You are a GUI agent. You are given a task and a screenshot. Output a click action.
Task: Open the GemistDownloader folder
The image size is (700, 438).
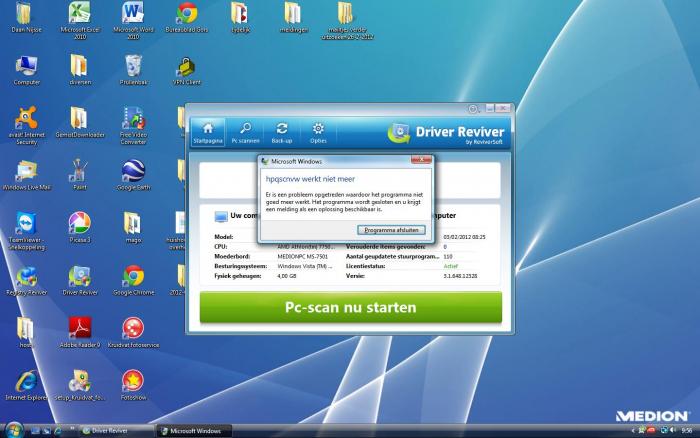point(80,122)
